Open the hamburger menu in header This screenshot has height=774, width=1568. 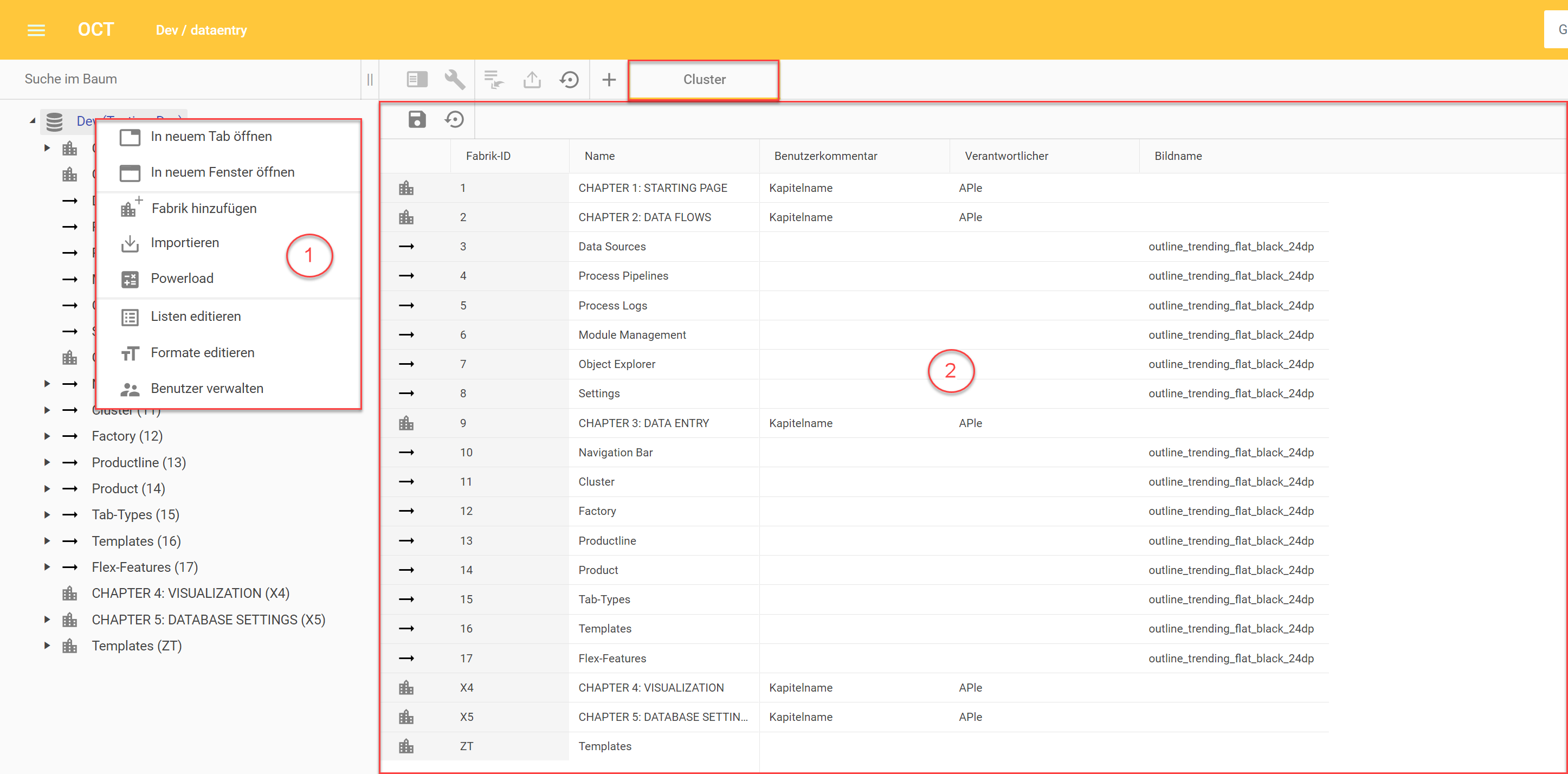(x=36, y=30)
